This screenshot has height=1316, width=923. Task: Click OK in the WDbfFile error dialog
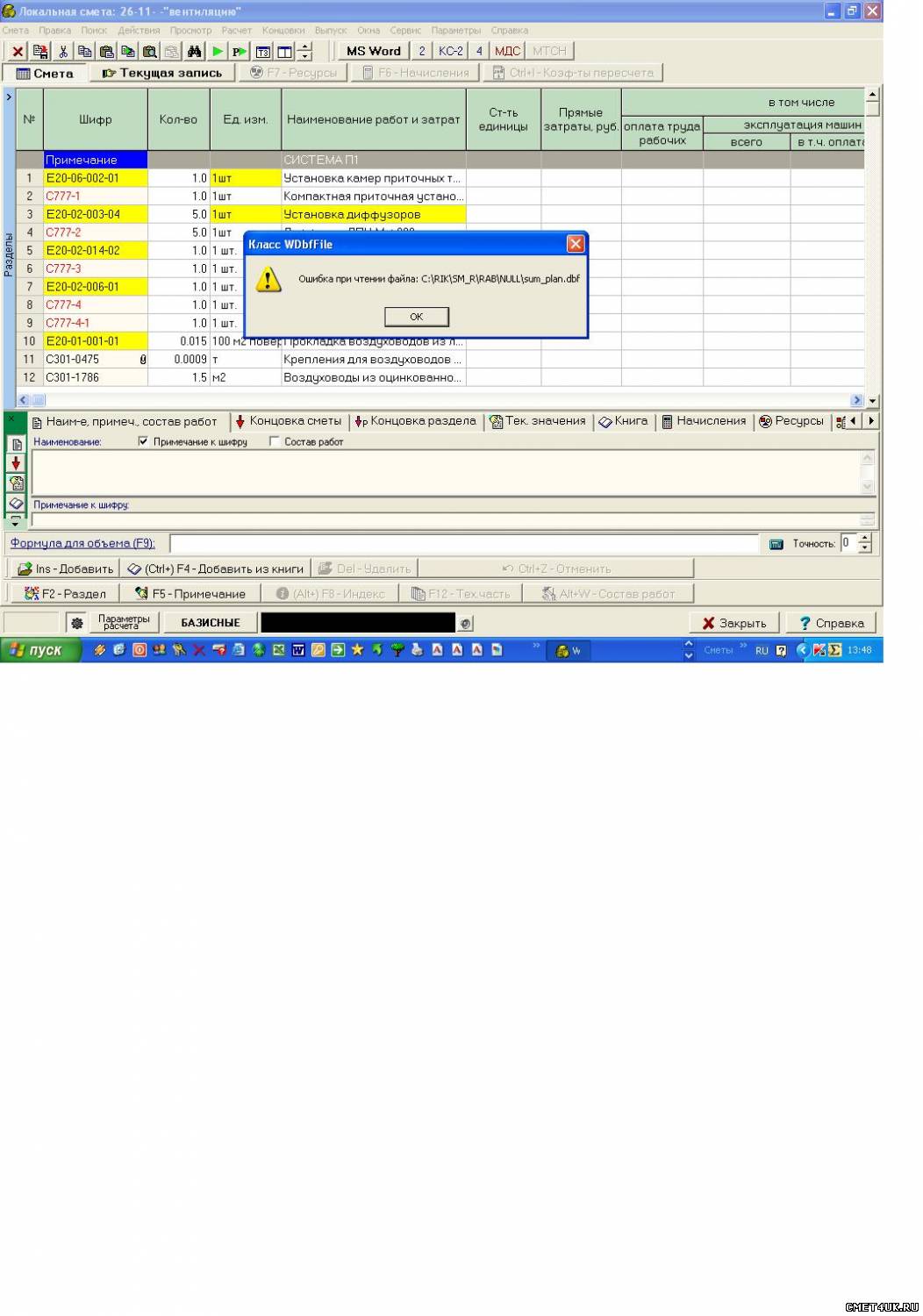[417, 317]
